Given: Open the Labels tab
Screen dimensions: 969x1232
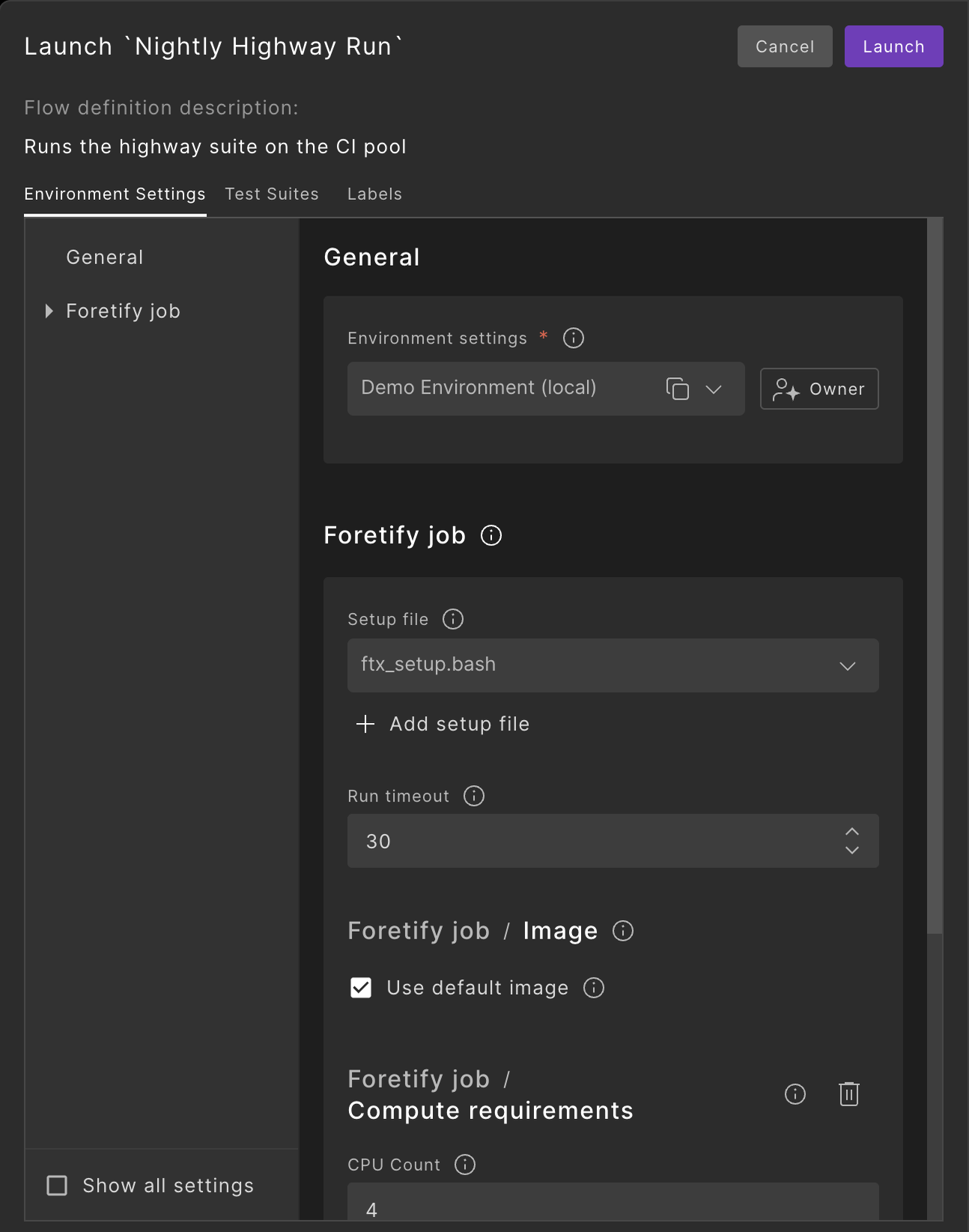Looking at the screenshot, I should pos(374,194).
